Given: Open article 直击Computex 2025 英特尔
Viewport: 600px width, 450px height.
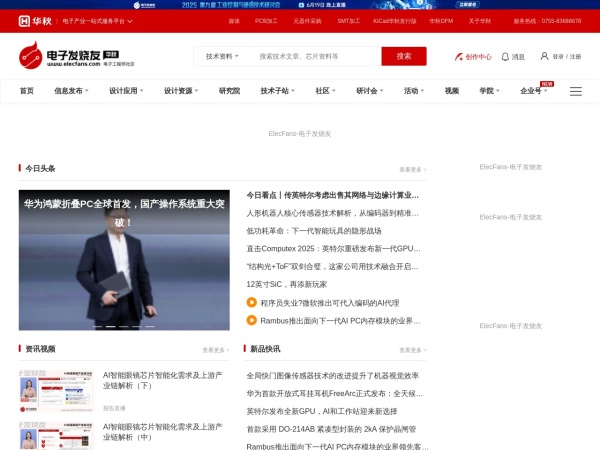Looking at the screenshot, I should (x=333, y=249).
